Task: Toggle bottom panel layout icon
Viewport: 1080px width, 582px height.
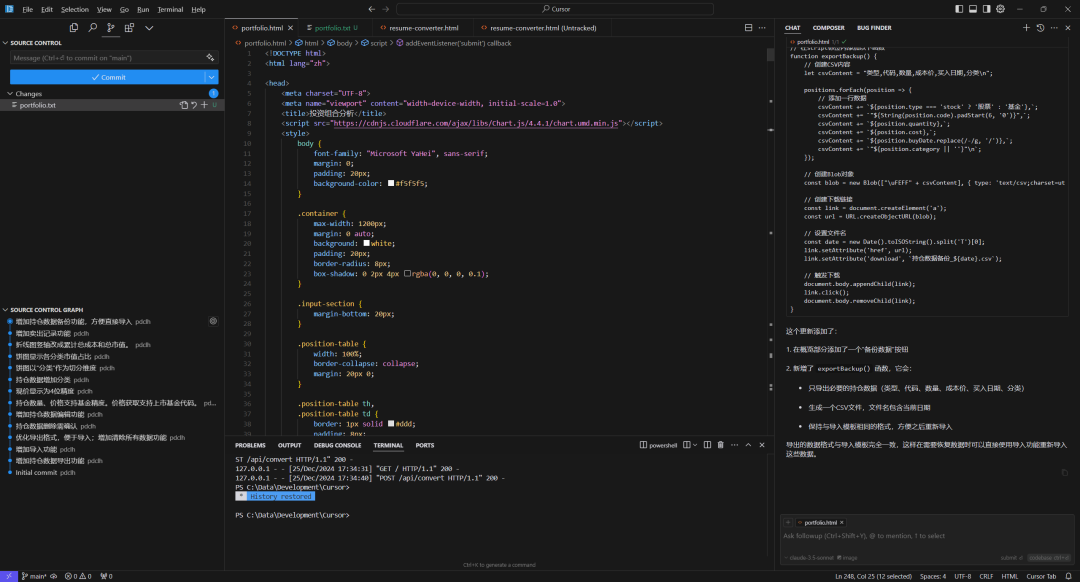Action: tap(973, 9)
